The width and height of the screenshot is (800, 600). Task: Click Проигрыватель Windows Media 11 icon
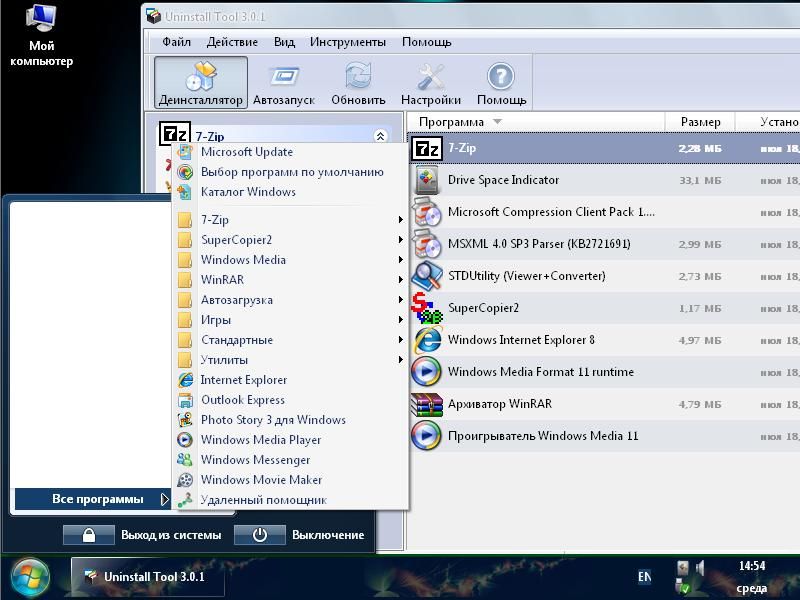coord(427,436)
